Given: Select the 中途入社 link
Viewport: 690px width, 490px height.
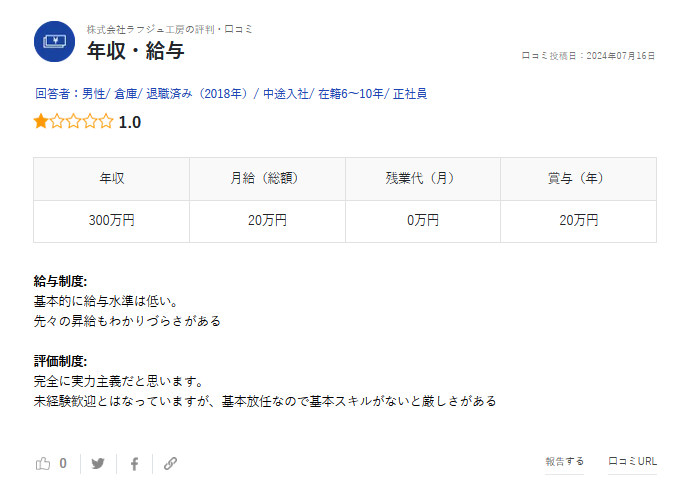Looking at the screenshot, I should (286, 94).
